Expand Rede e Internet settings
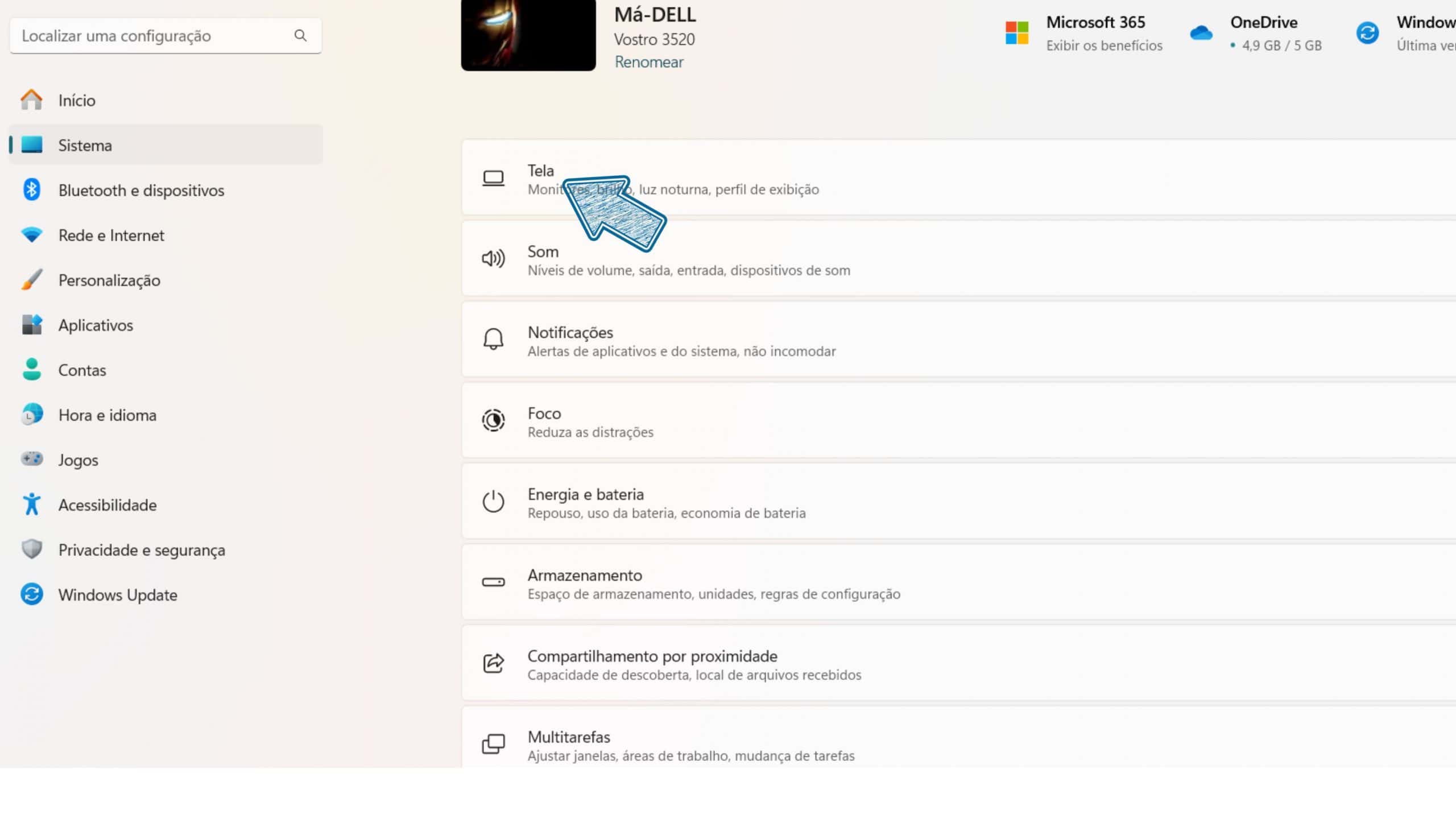Viewport: 1456px width, 819px height. pos(111,234)
